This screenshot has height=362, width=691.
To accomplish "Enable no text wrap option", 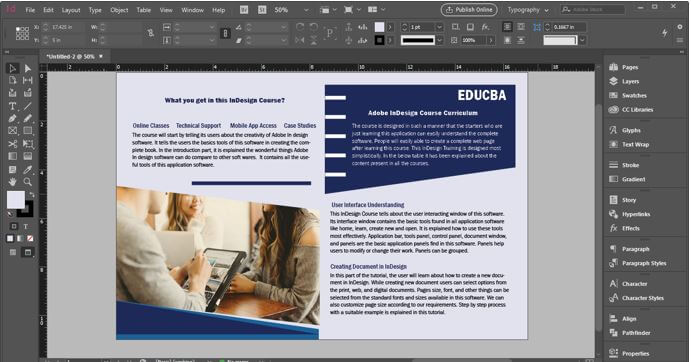I will [x=507, y=27].
